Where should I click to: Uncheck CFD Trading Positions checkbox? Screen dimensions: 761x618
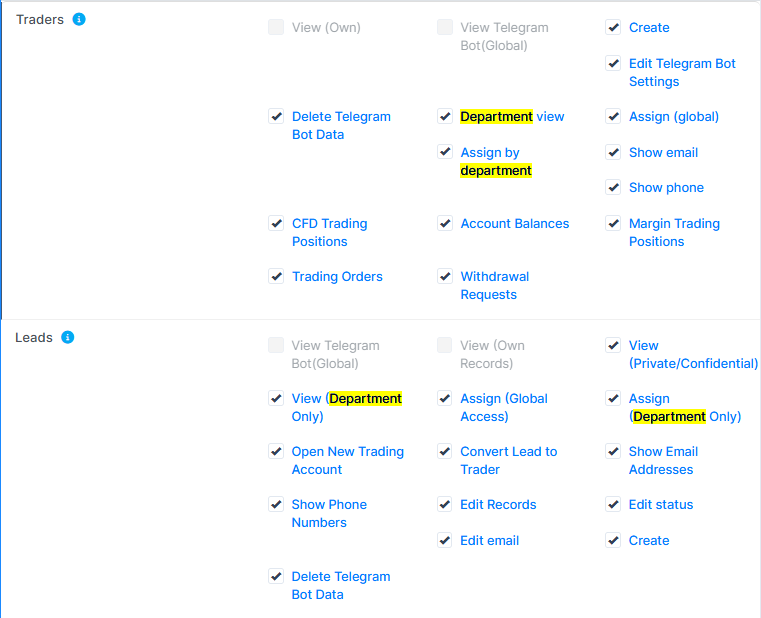point(276,224)
